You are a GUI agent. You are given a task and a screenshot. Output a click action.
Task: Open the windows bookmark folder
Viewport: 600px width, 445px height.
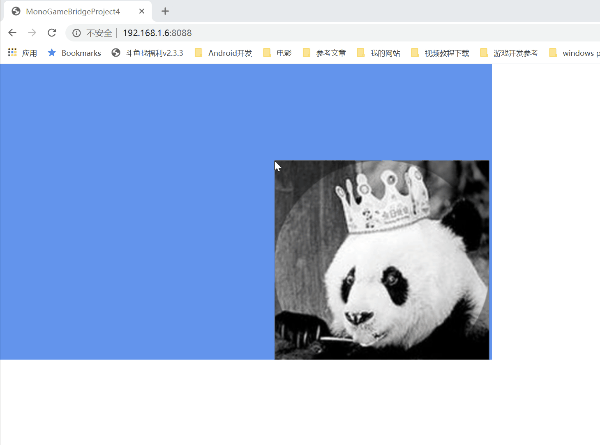pyautogui.click(x=574, y=52)
